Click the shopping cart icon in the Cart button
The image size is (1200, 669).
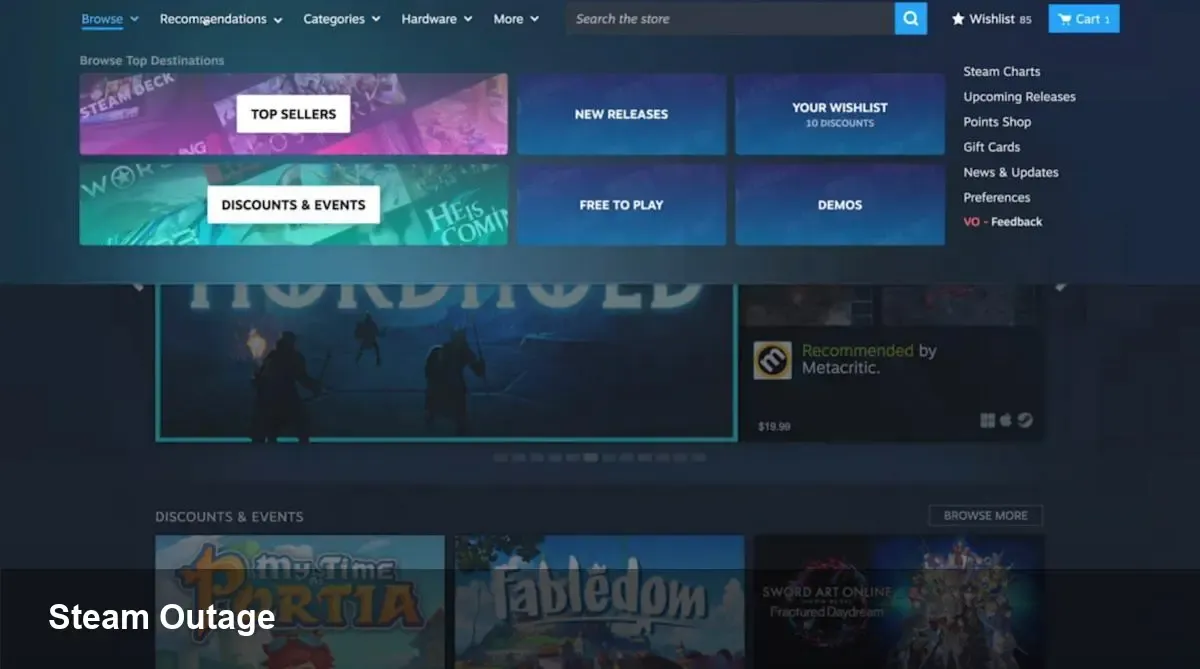[1066, 18]
